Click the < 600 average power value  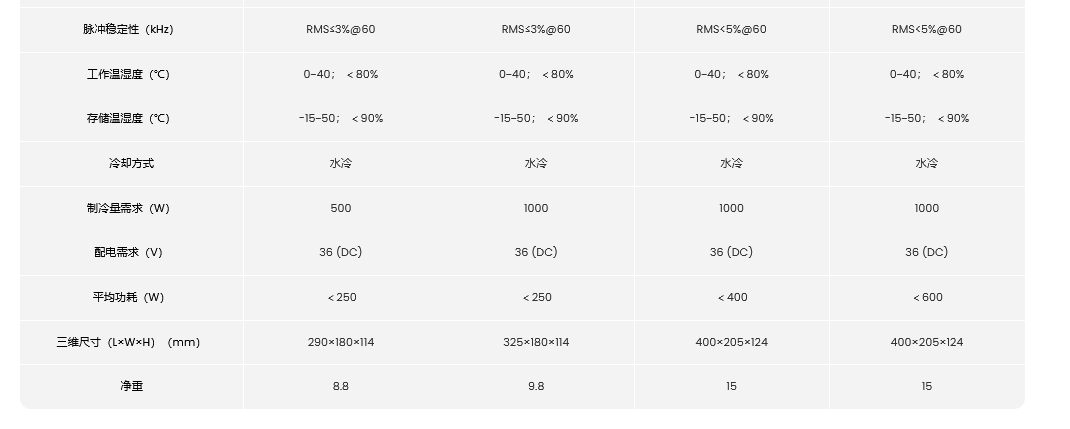pos(927,297)
